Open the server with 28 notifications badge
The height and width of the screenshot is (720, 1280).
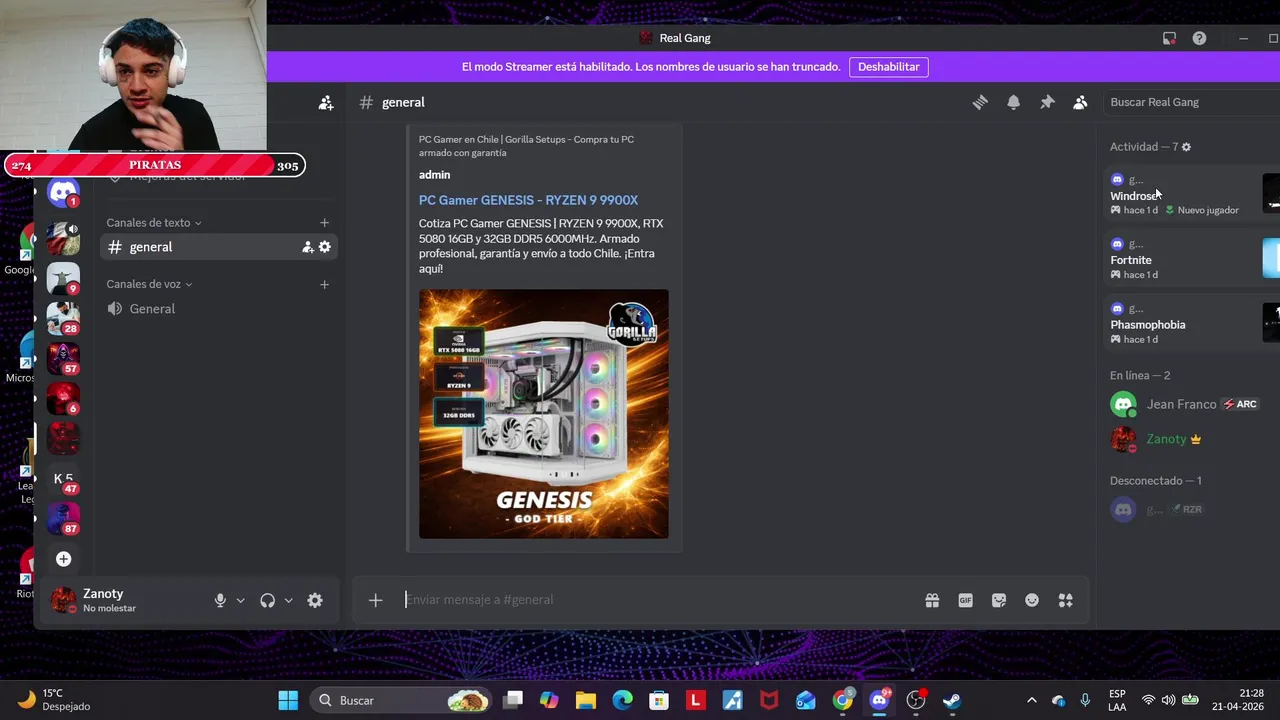(63, 318)
